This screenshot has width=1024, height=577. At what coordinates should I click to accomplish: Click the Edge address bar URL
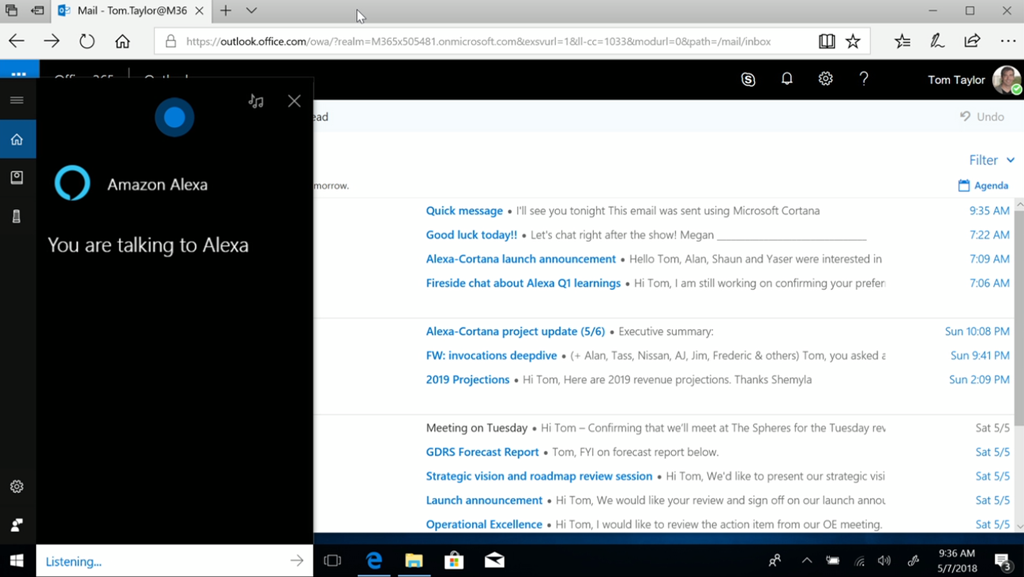point(478,41)
